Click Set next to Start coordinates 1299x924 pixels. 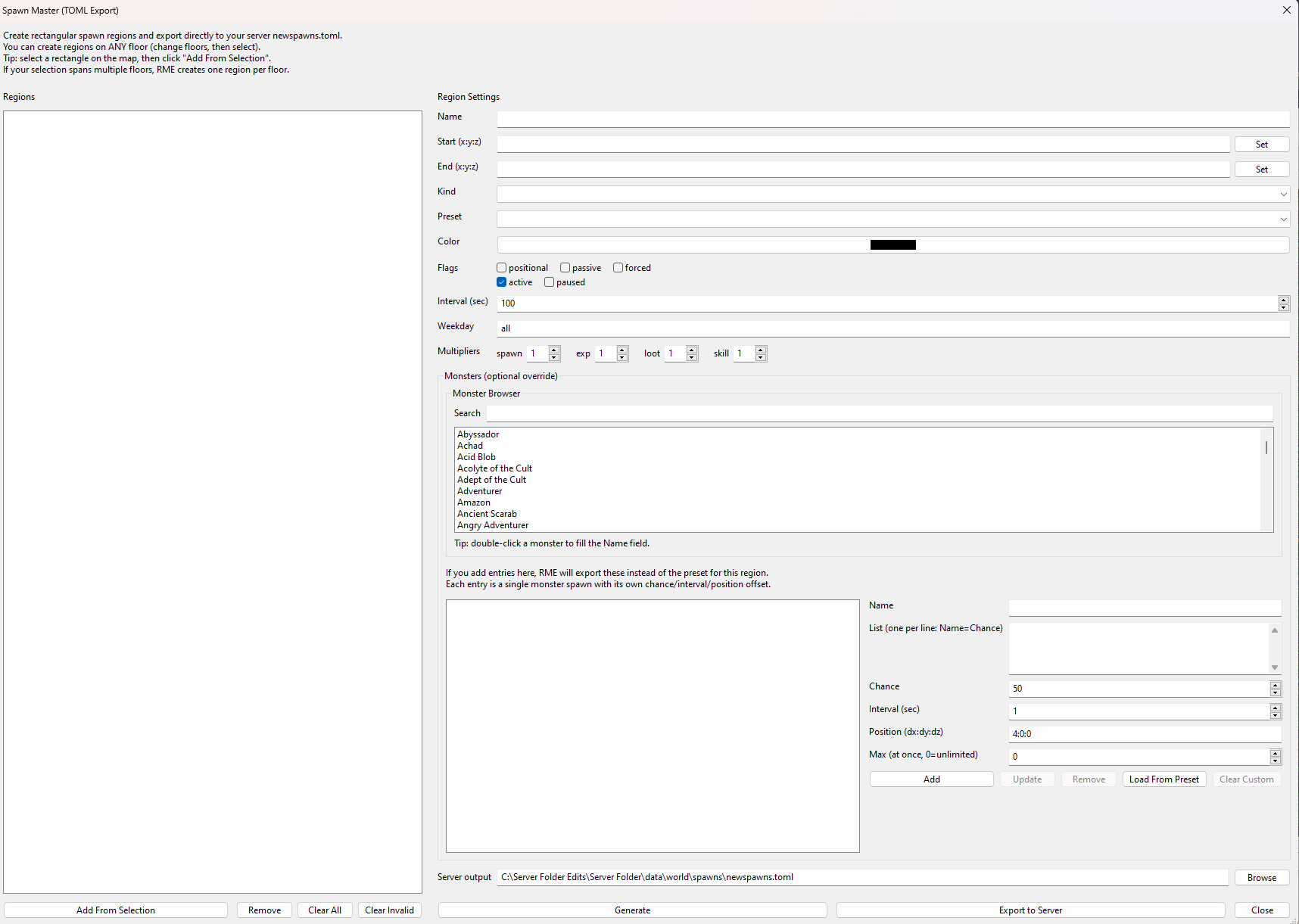[1261, 145]
